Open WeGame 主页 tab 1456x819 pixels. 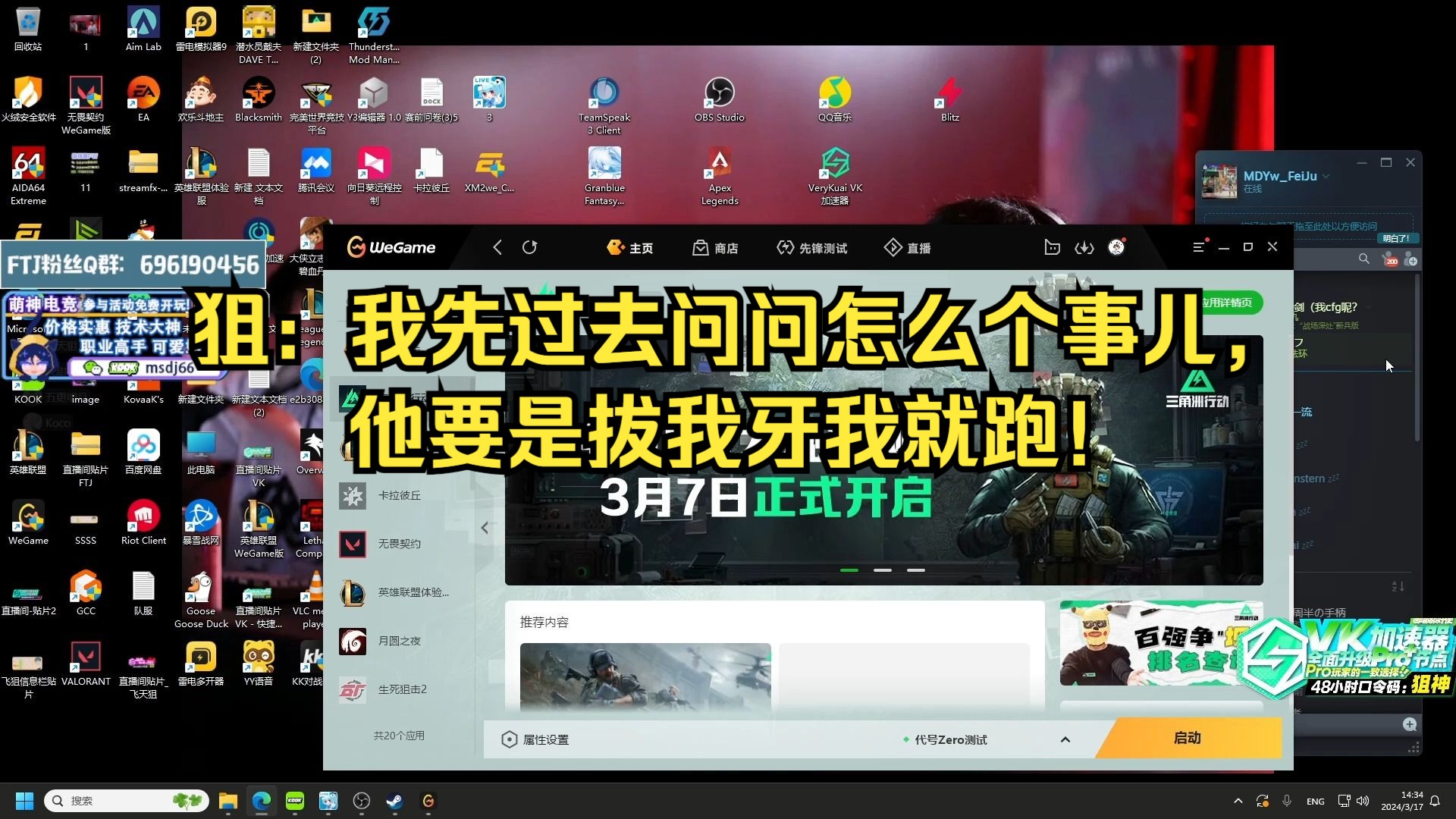(x=630, y=248)
